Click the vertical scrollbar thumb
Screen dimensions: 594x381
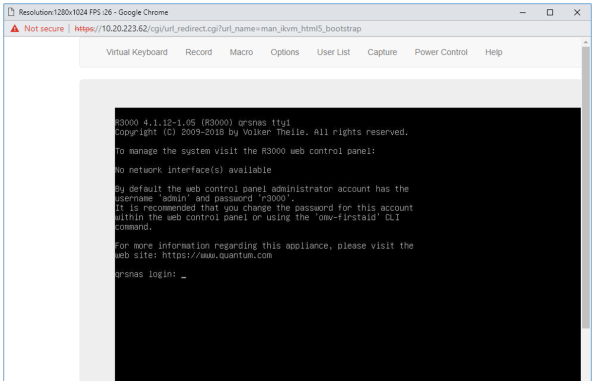(x=586, y=187)
